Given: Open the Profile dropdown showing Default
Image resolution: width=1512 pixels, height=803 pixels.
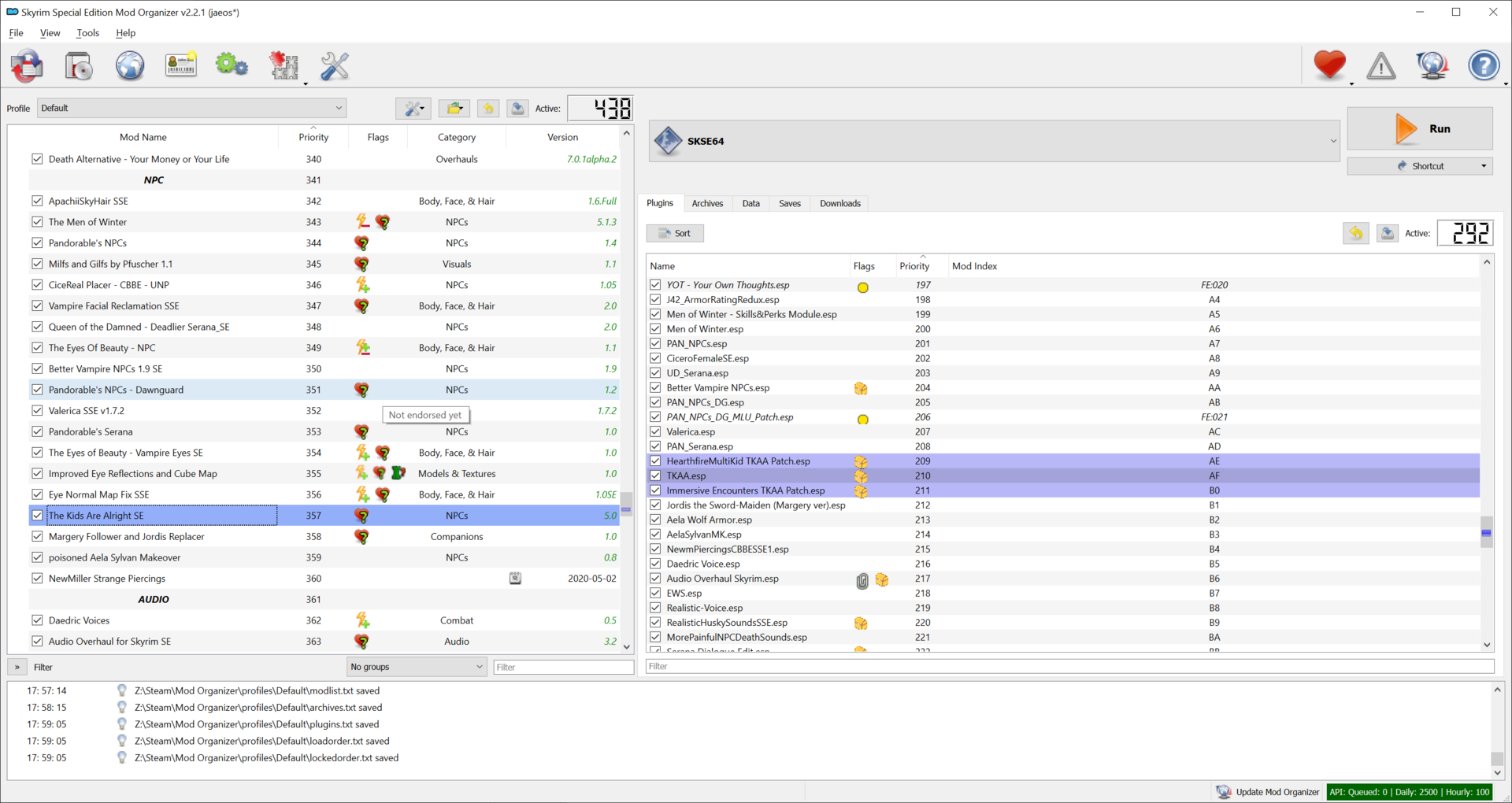Looking at the screenshot, I should 192,108.
